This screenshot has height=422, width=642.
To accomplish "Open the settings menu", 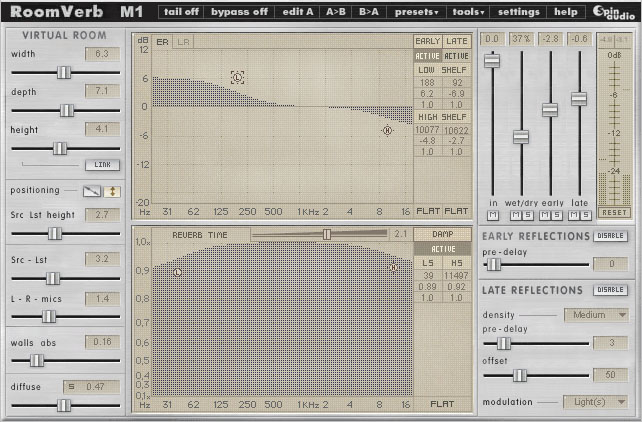I will (518, 12).
